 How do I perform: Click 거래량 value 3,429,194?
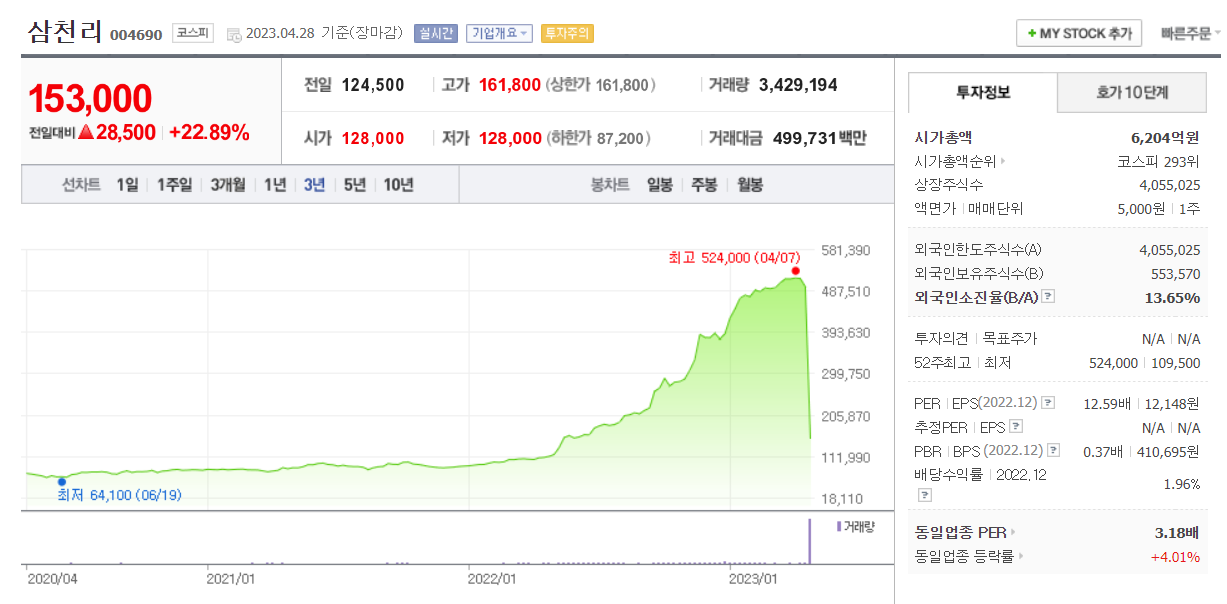[799, 85]
